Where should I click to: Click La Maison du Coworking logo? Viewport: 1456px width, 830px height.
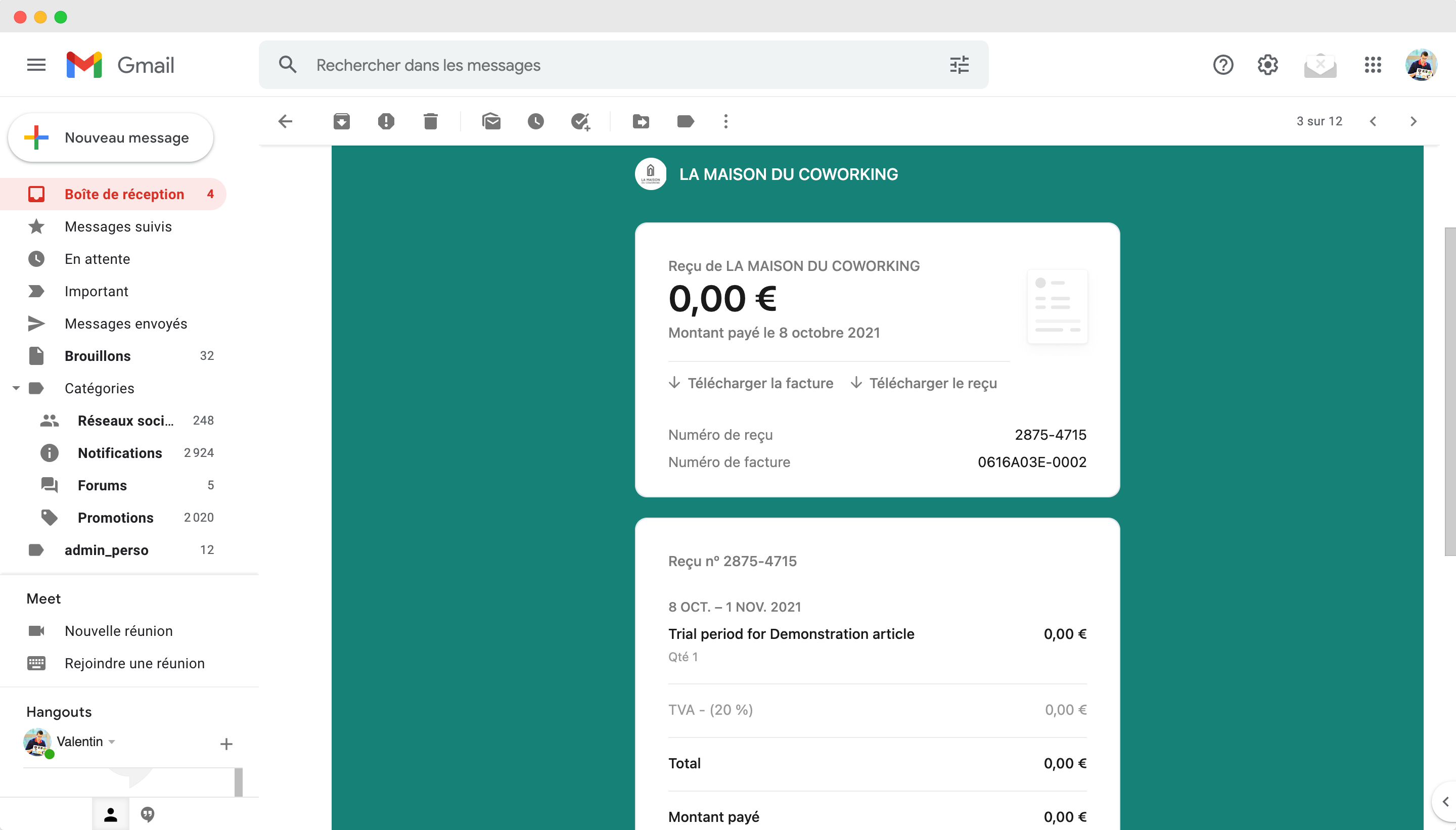pyautogui.click(x=651, y=174)
